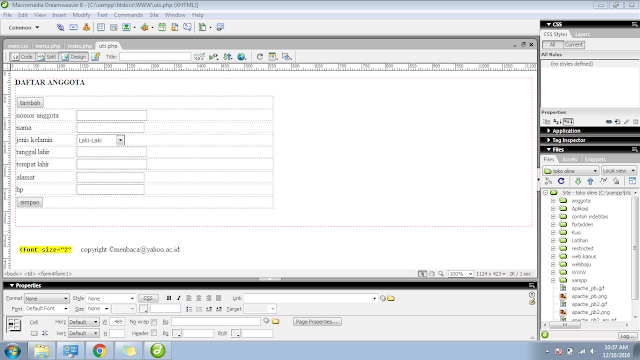This screenshot has width=640, height=360.
Task: Insert a named anchor icon
Action: (86, 27)
